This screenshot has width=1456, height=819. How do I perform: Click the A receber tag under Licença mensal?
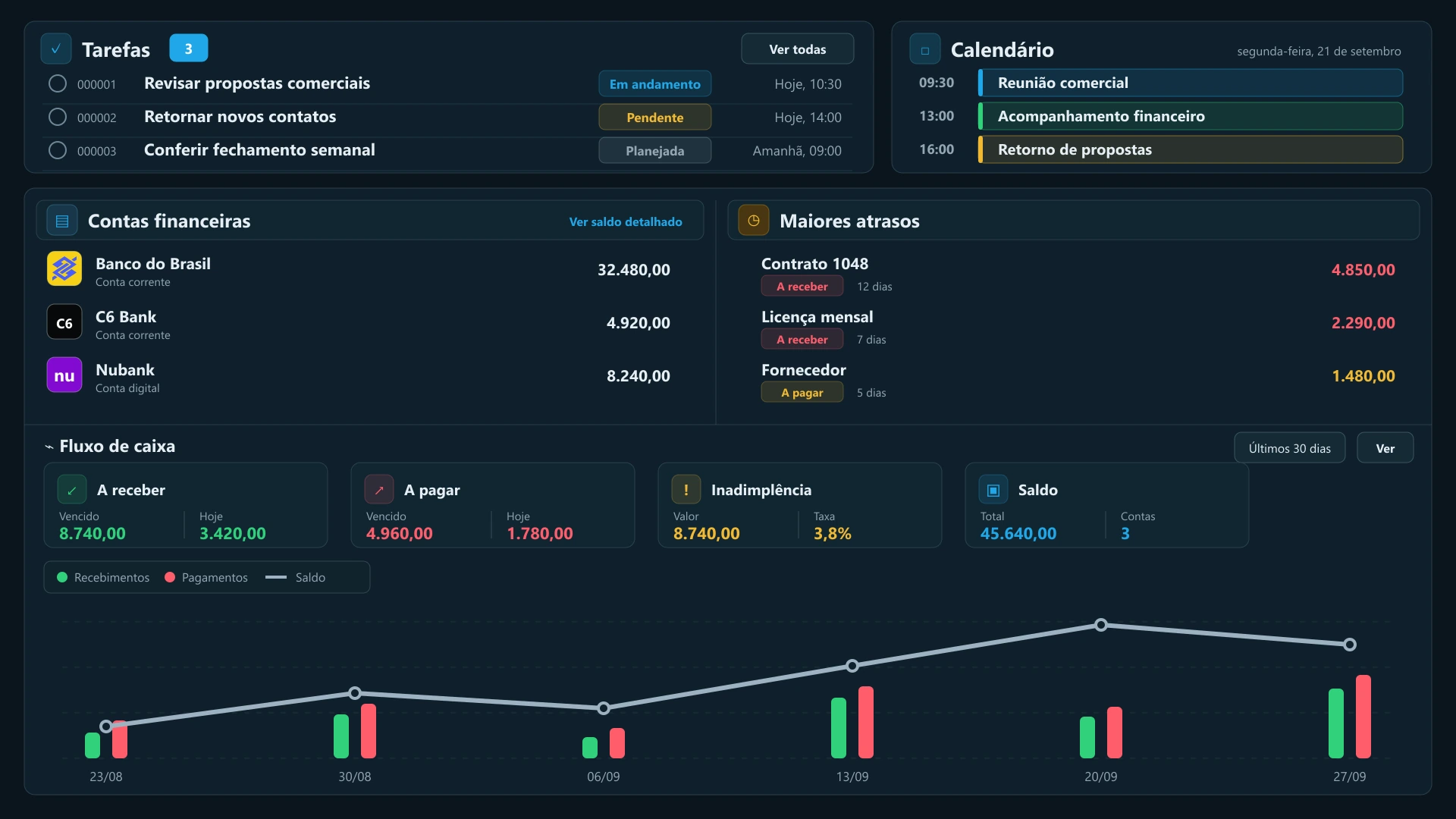click(x=802, y=339)
